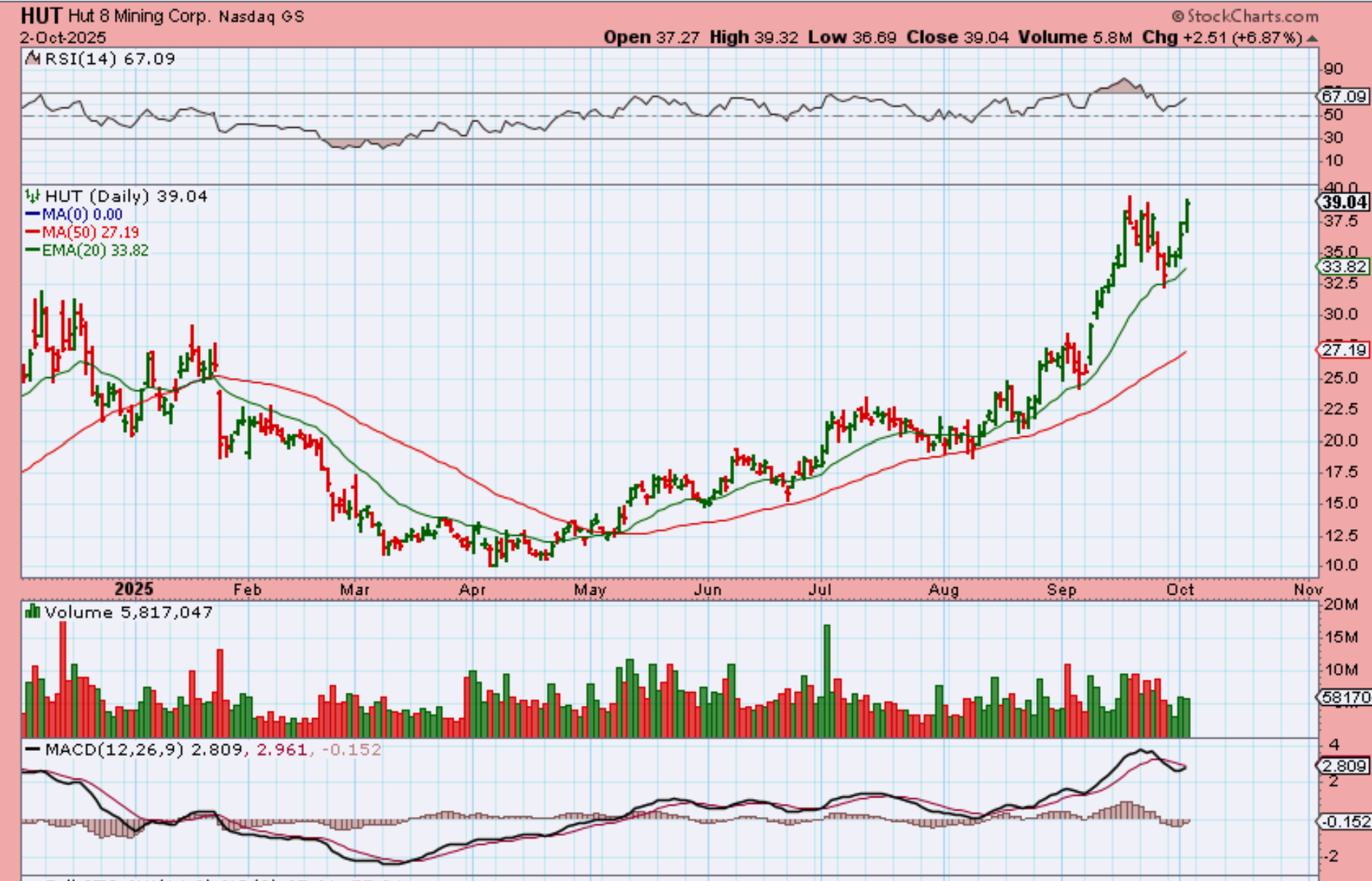
Task: Click the HUT (Daily) 39.04 panel label
Action: pos(126,196)
